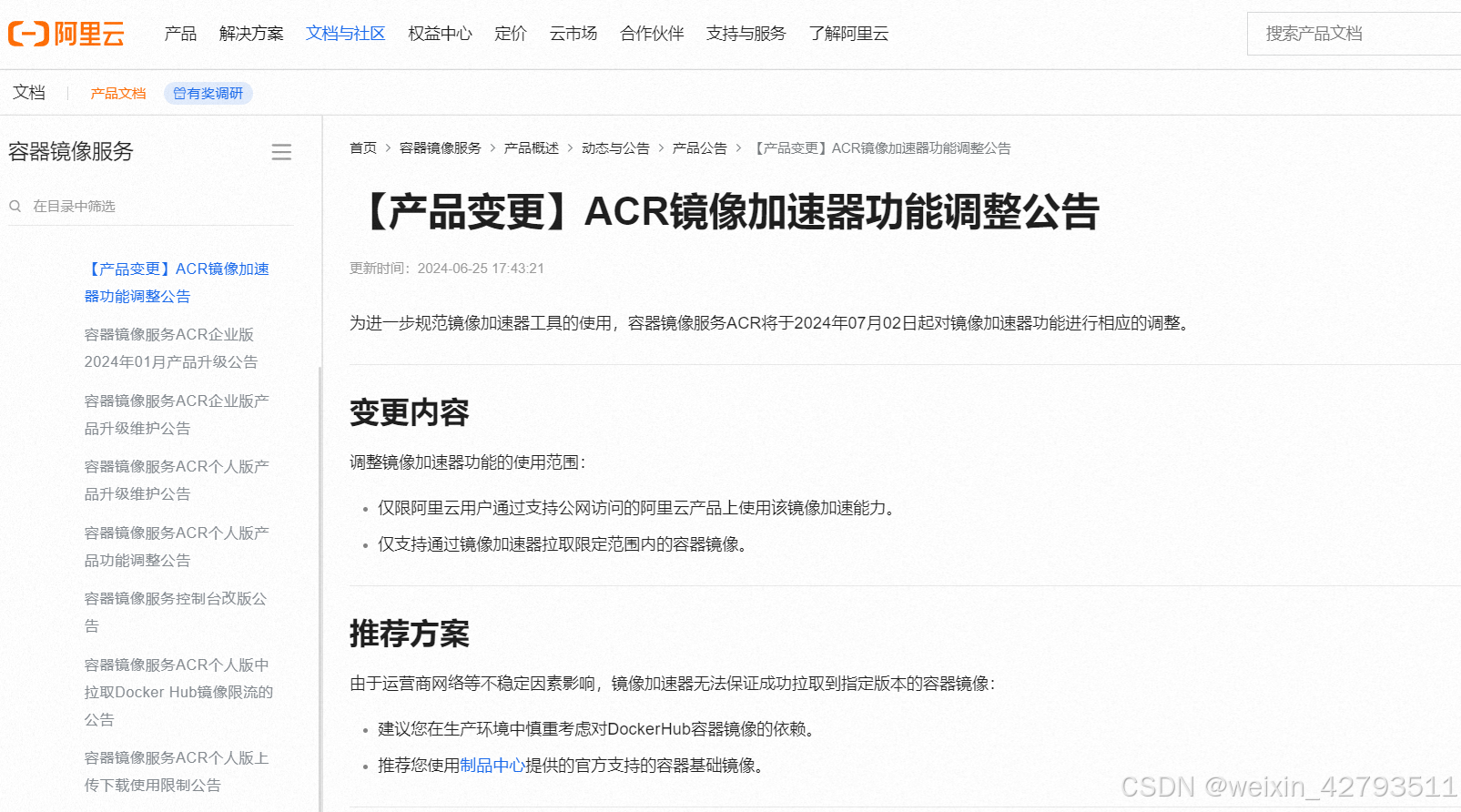This screenshot has height=812, width=1461.
Task: Open 容器镜像服务ACR企业版产品升级维护公告 in sidebar
Action: point(177,414)
